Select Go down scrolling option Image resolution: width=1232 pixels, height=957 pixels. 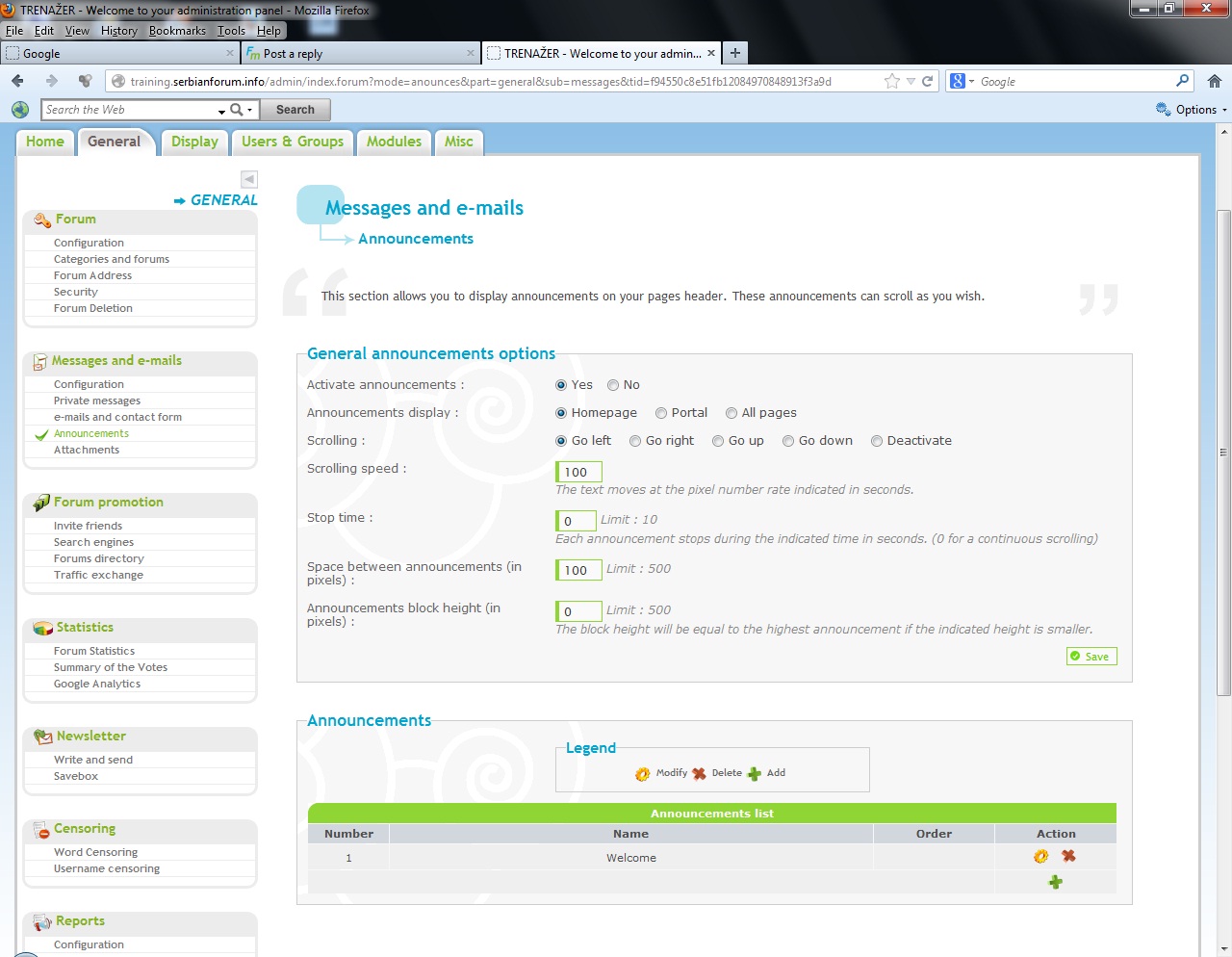[788, 441]
